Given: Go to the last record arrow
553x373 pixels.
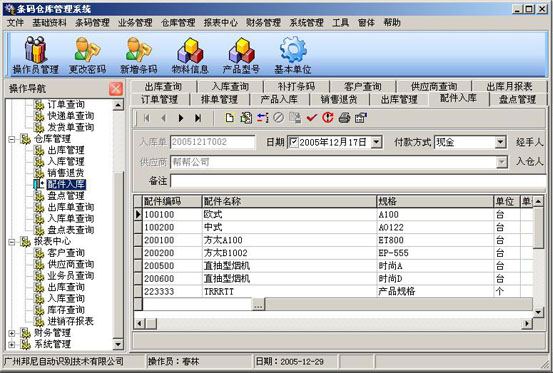Looking at the screenshot, I should click(x=198, y=118).
